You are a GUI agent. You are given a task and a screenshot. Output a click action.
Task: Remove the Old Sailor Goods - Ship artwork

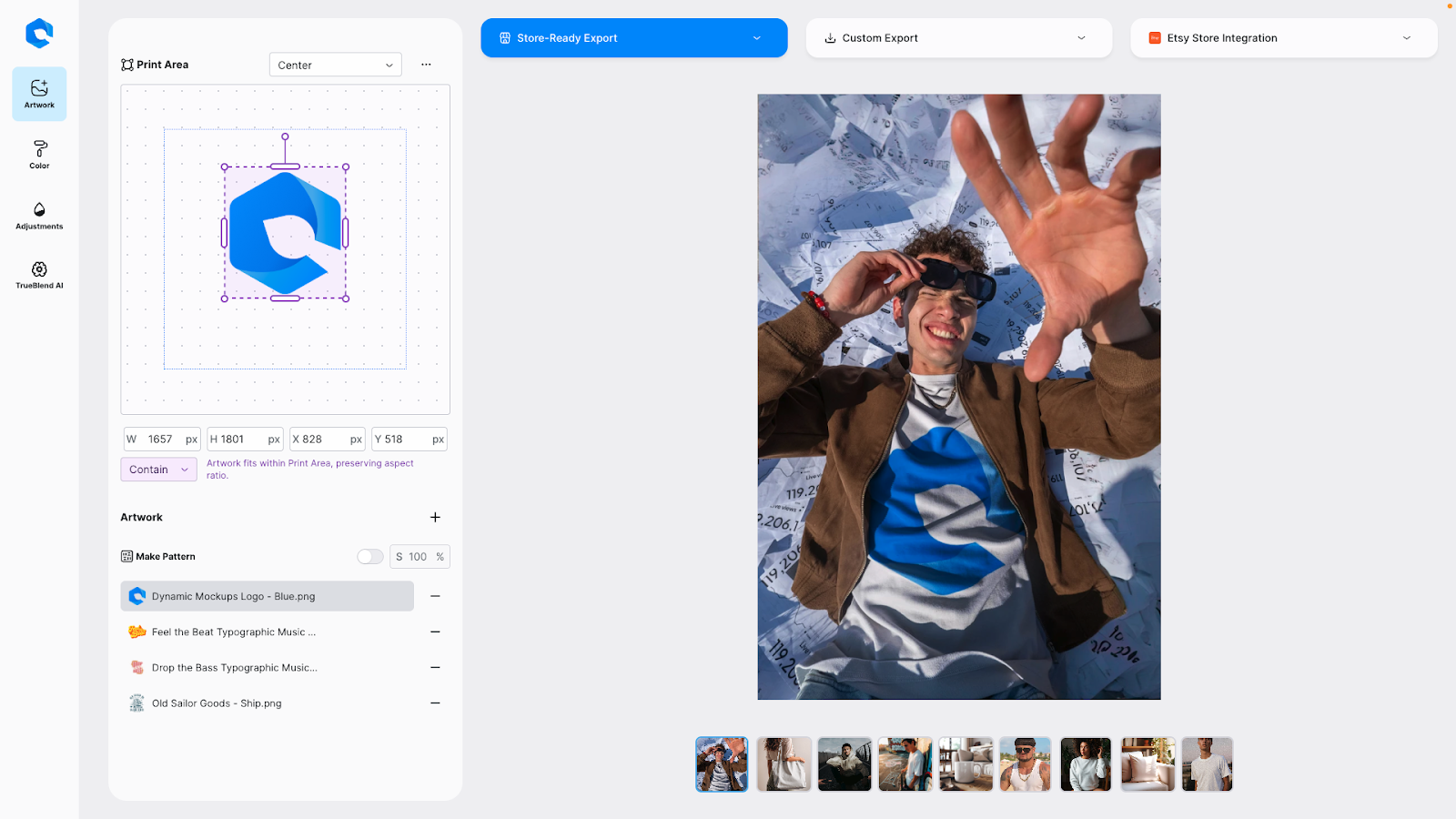coord(435,703)
